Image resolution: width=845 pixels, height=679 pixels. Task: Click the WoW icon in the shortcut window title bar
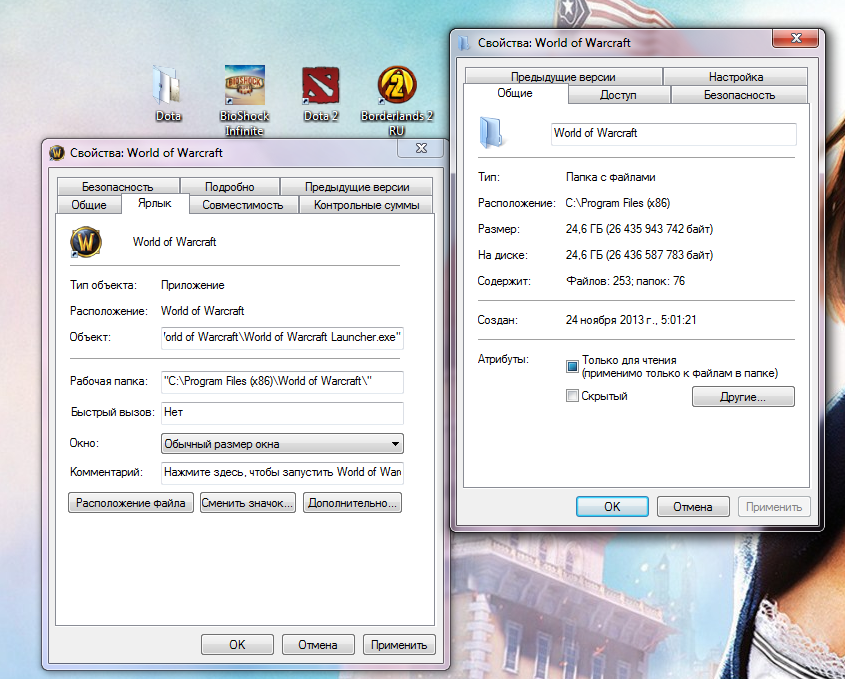(57, 153)
